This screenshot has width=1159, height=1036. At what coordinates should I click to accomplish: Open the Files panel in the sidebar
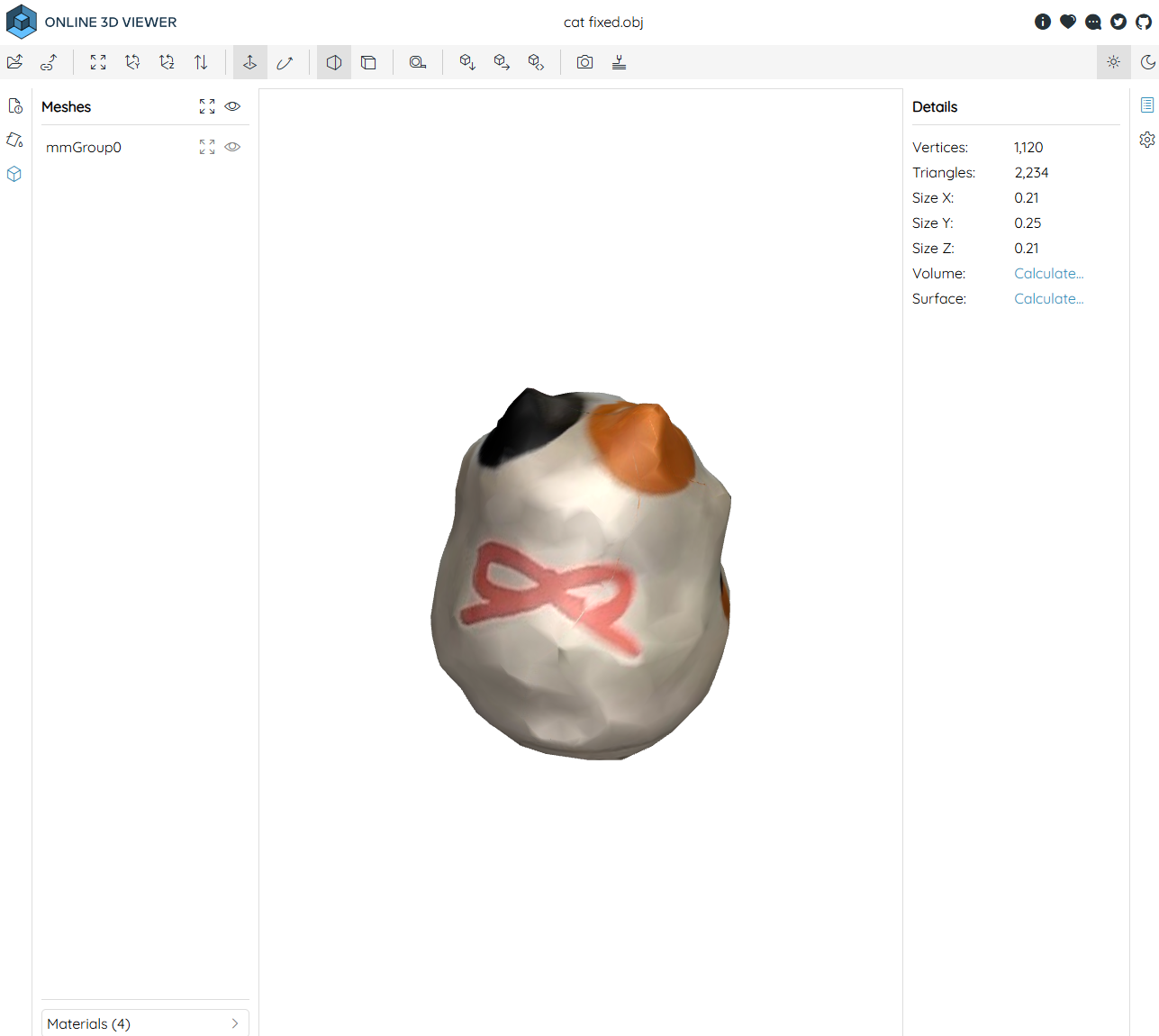pyautogui.click(x=15, y=106)
